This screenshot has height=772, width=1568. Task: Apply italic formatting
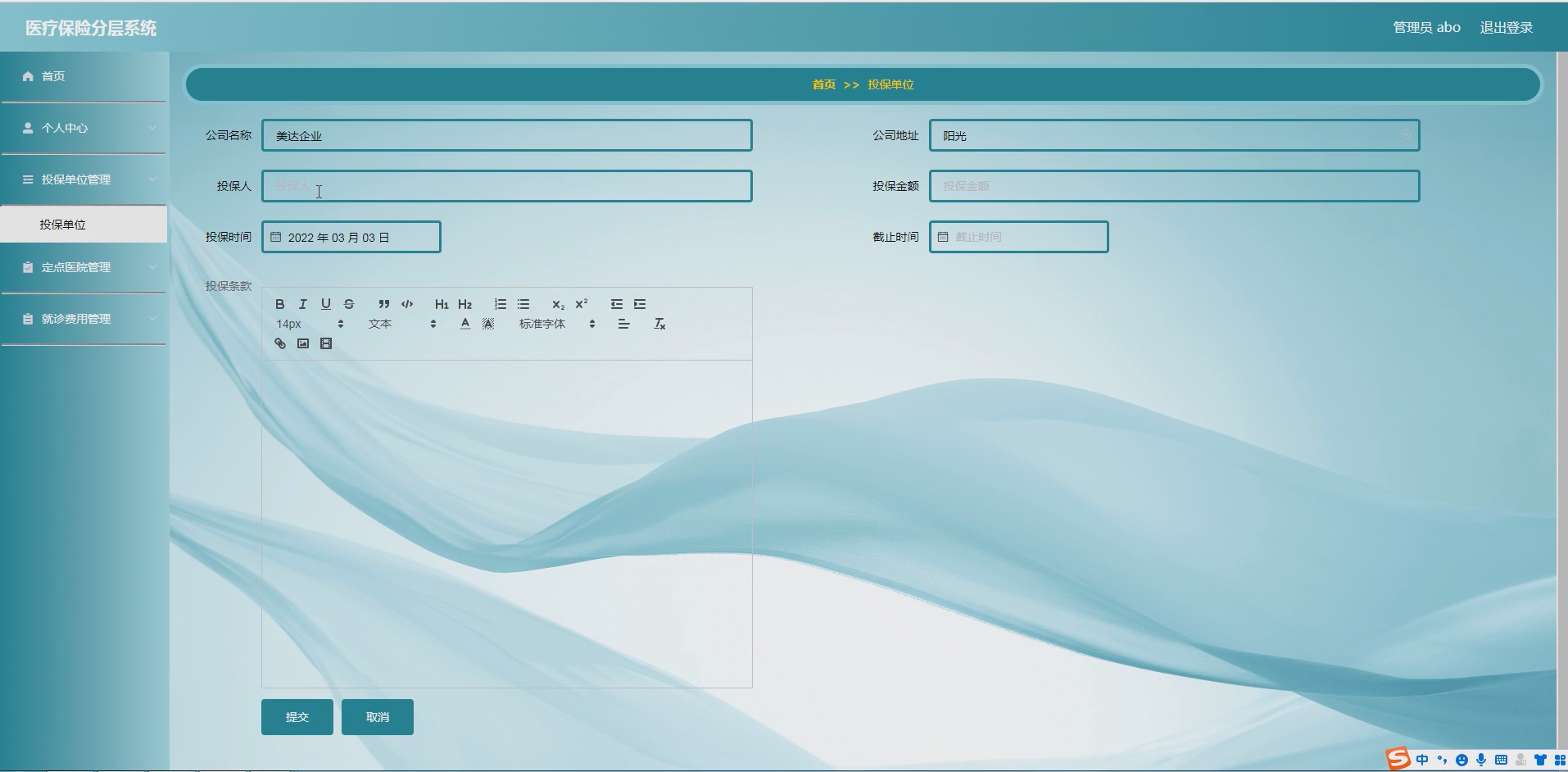pos(302,304)
